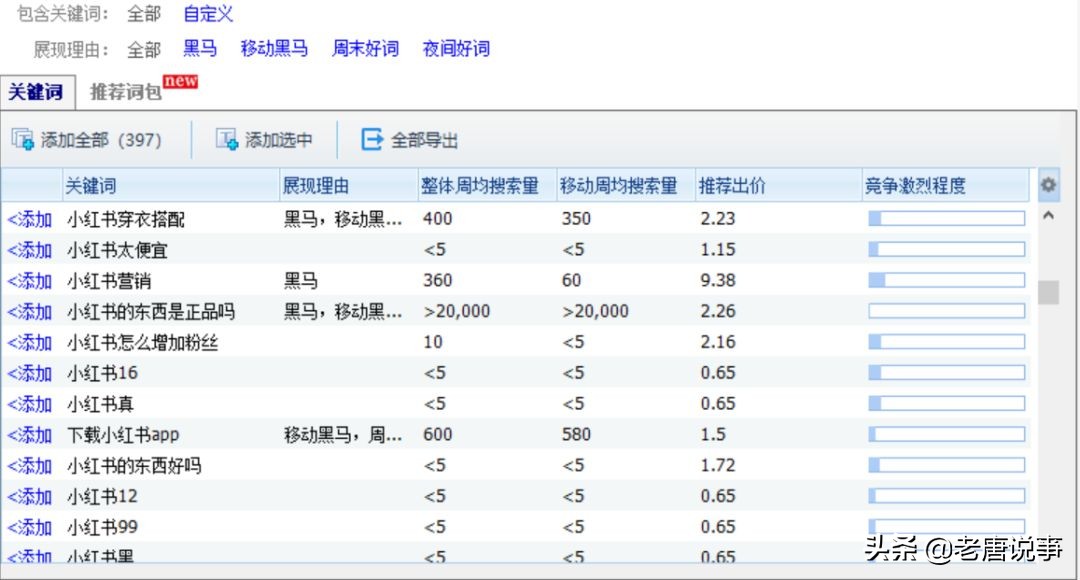1080x580 pixels.
Task: Click <添加 for keyword 小红书穿衣搭配
Action: point(30,218)
